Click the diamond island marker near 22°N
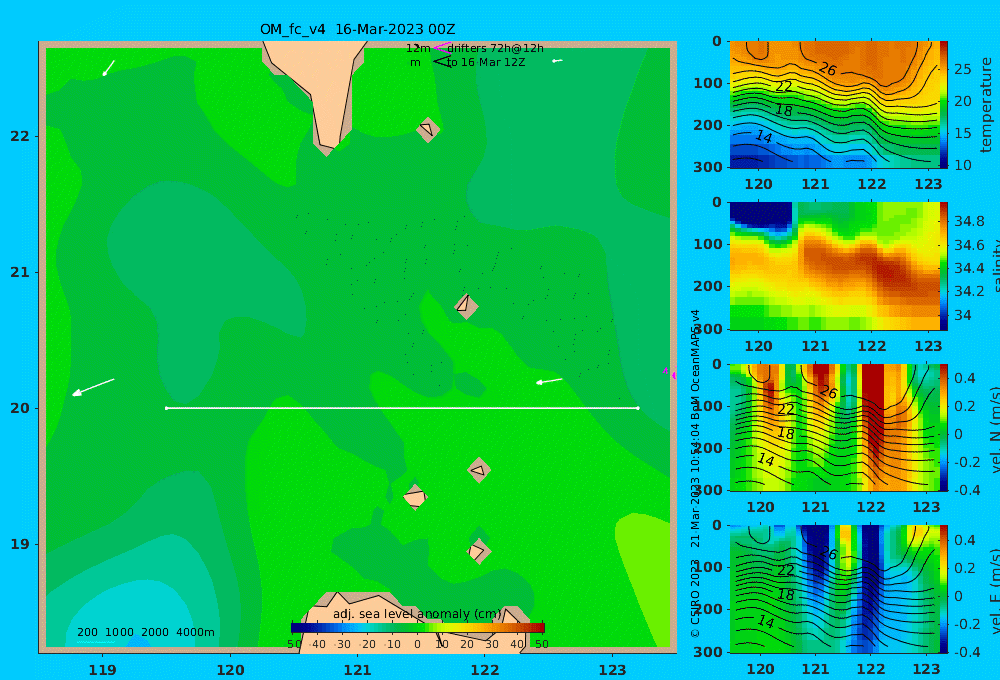 pyautogui.click(x=428, y=129)
